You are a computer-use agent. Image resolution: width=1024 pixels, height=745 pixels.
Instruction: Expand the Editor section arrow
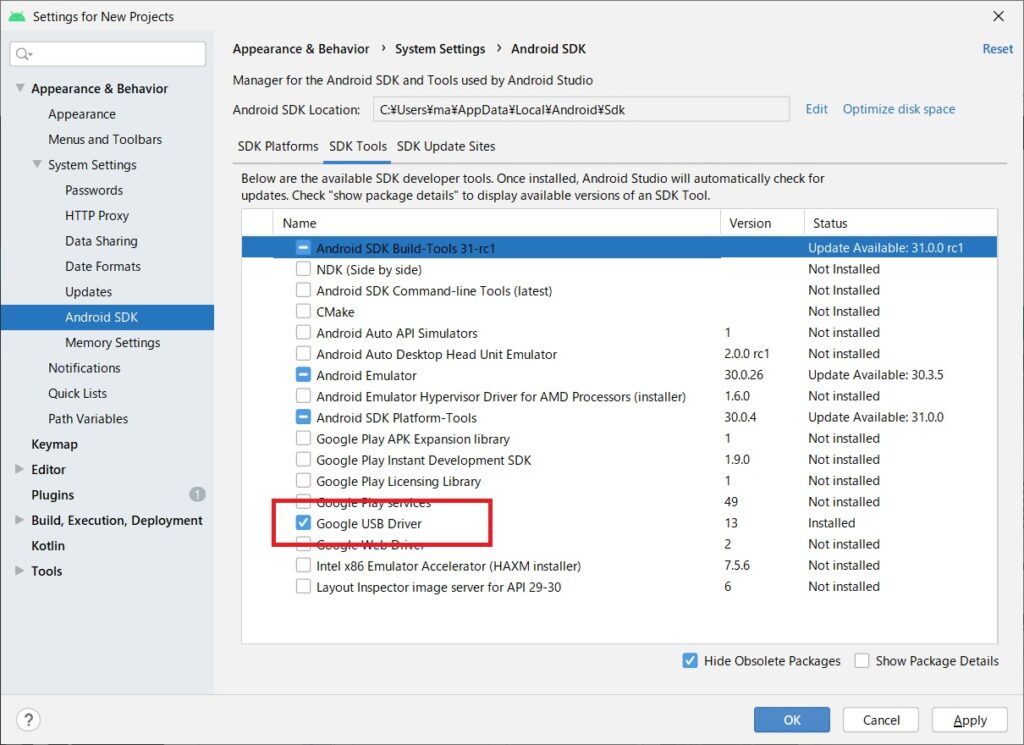pos(20,469)
